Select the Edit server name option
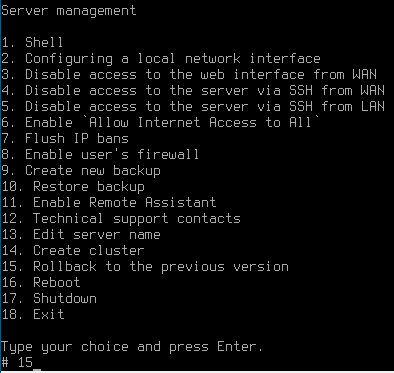 click(81, 234)
